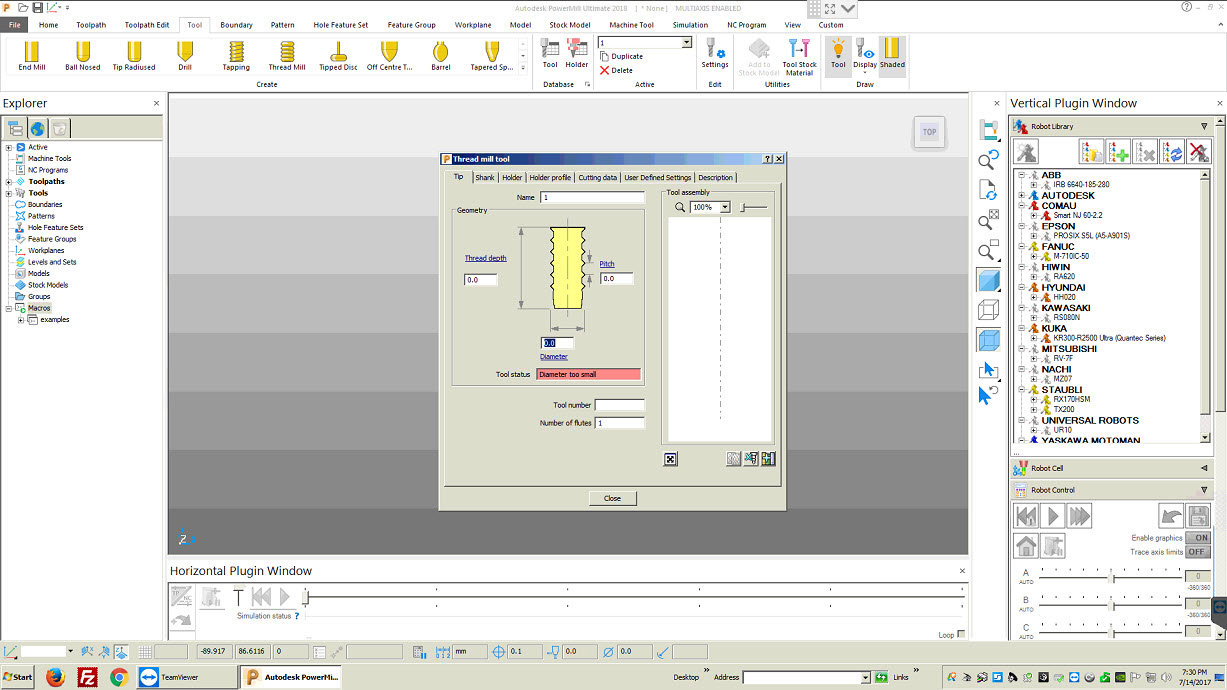Create a Tapered Spherical tool

coord(491,56)
